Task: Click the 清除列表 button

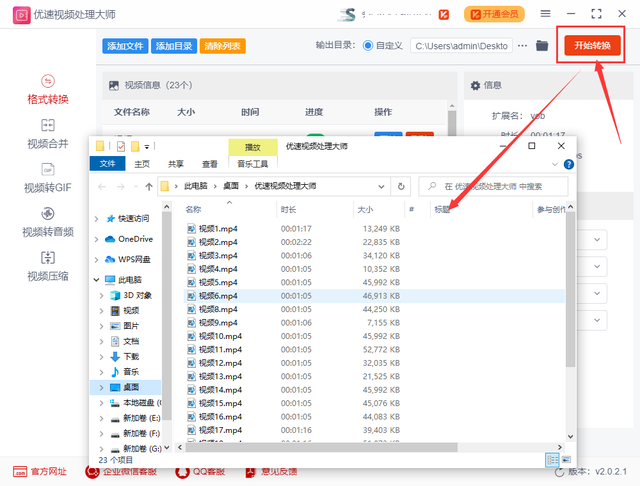Action: (x=222, y=46)
